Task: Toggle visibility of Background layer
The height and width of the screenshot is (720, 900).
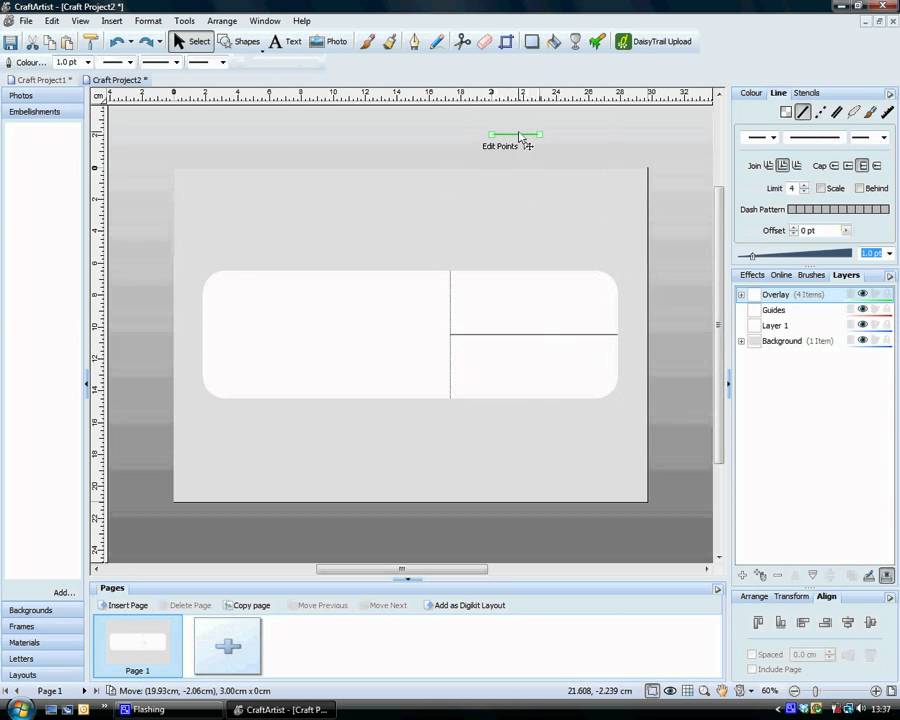Action: (862, 340)
